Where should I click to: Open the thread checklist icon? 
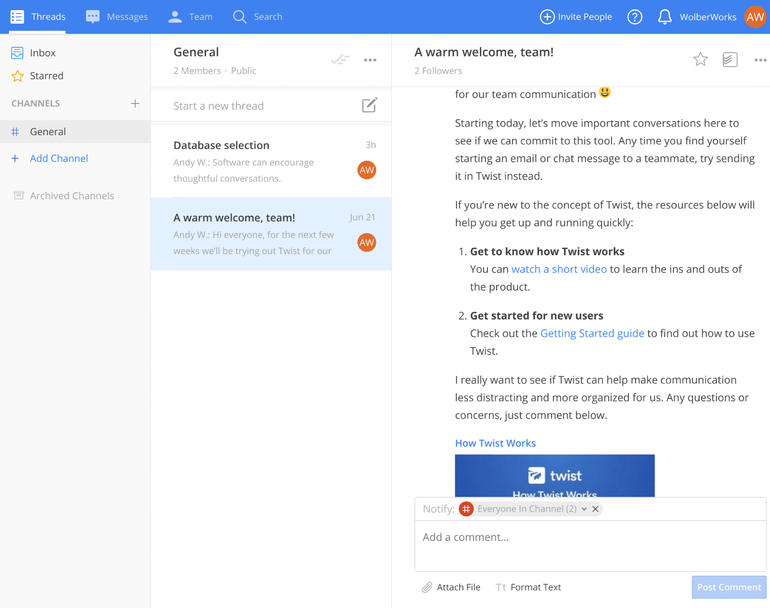[730, 60]
